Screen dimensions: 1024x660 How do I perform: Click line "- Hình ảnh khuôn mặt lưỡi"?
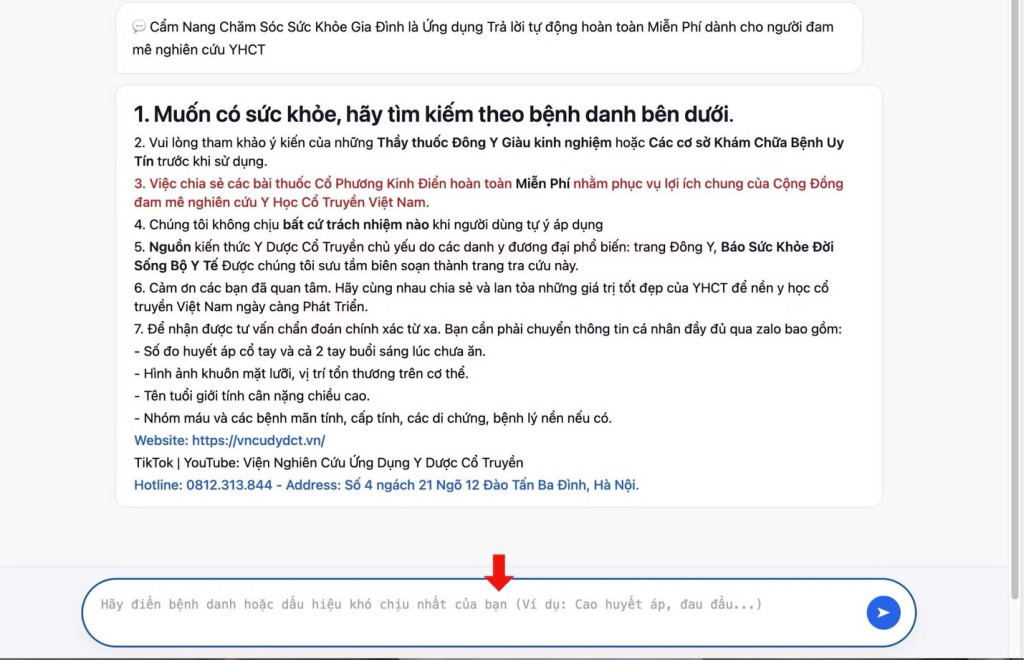[301, 373]
